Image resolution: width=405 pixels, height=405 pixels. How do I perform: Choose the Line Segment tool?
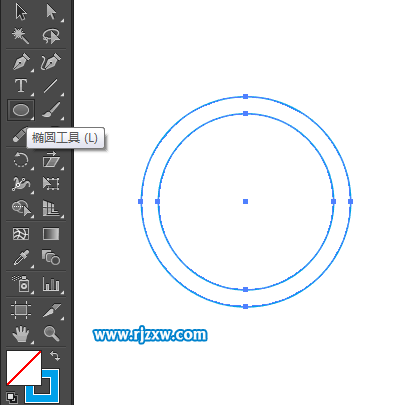[x=51, y=86]
